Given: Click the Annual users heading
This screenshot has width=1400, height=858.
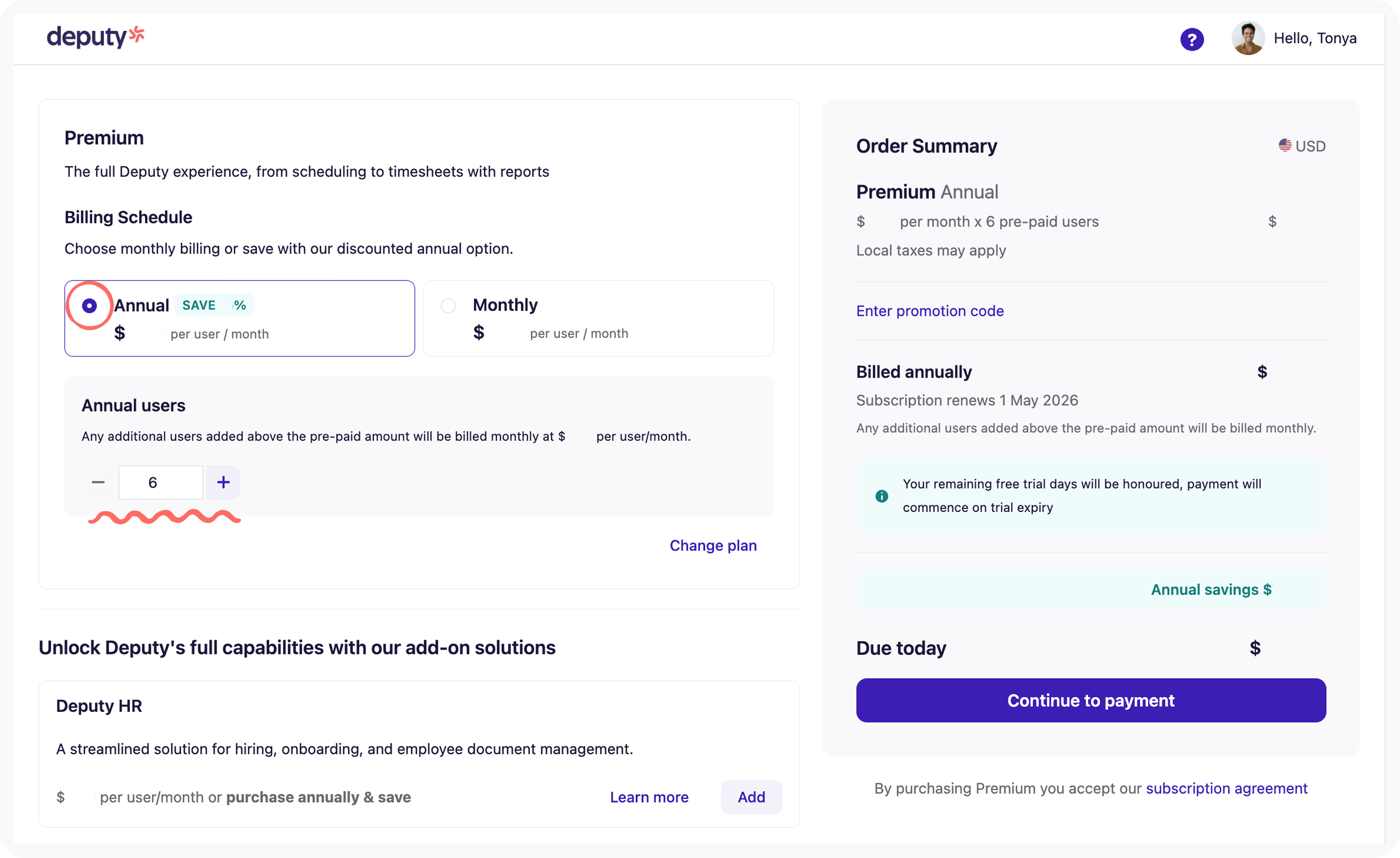Looking at the screenshot, I should click(x=134, y=406).
